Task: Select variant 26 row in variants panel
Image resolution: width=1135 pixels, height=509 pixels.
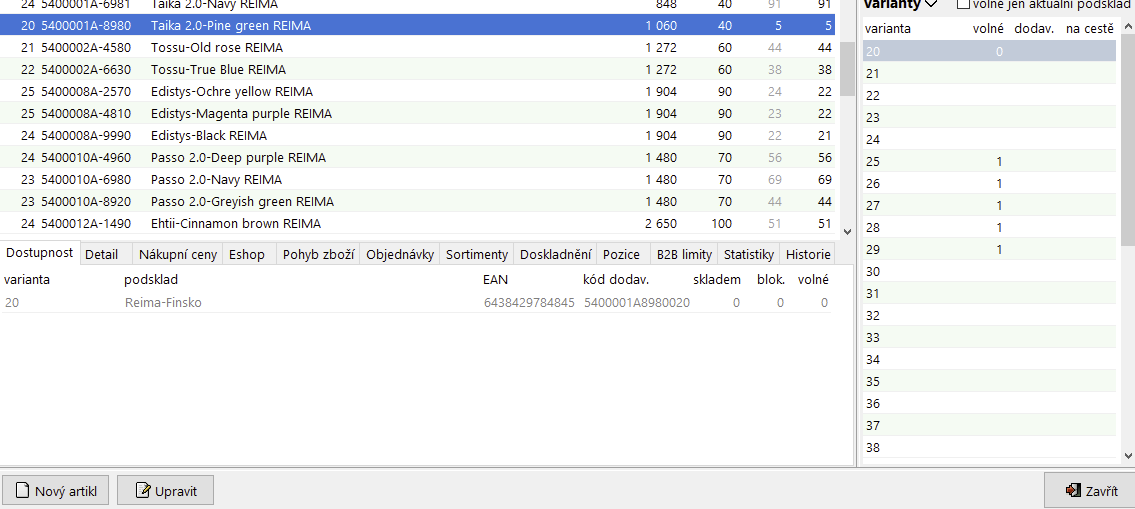Action: click(x=989, y=183)
